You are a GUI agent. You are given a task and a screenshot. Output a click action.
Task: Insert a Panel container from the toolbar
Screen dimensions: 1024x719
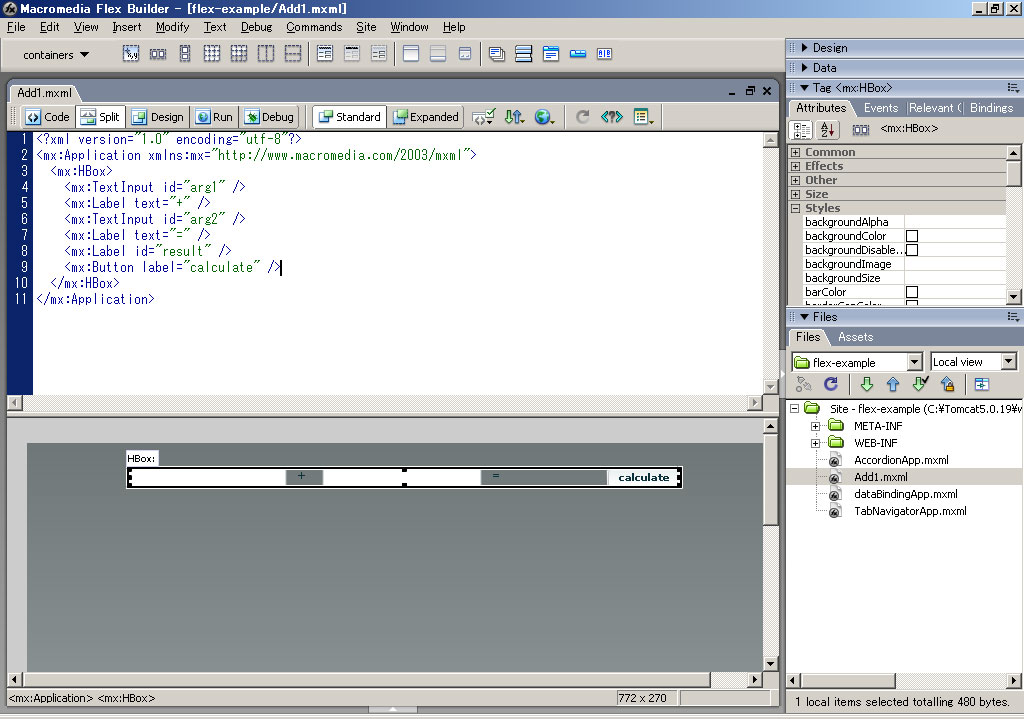(411, 54)
